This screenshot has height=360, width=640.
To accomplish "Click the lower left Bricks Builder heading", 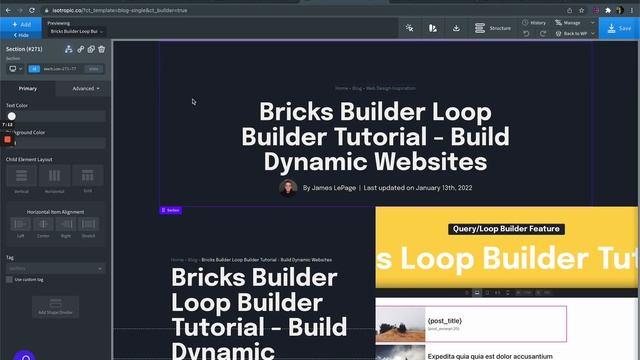I will (x=260, y=313).
